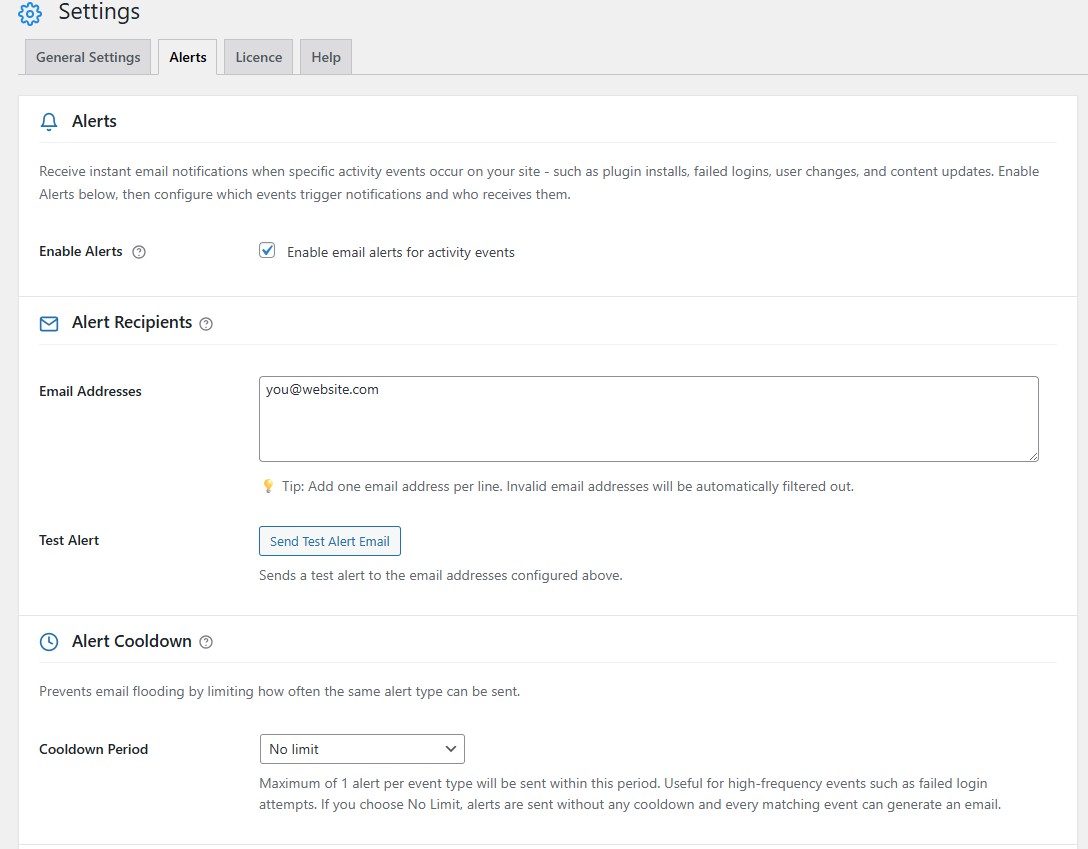Screen dimensions: 1088x849
Task: Click 'Alert Recipients' section heading
Action: 132,323
